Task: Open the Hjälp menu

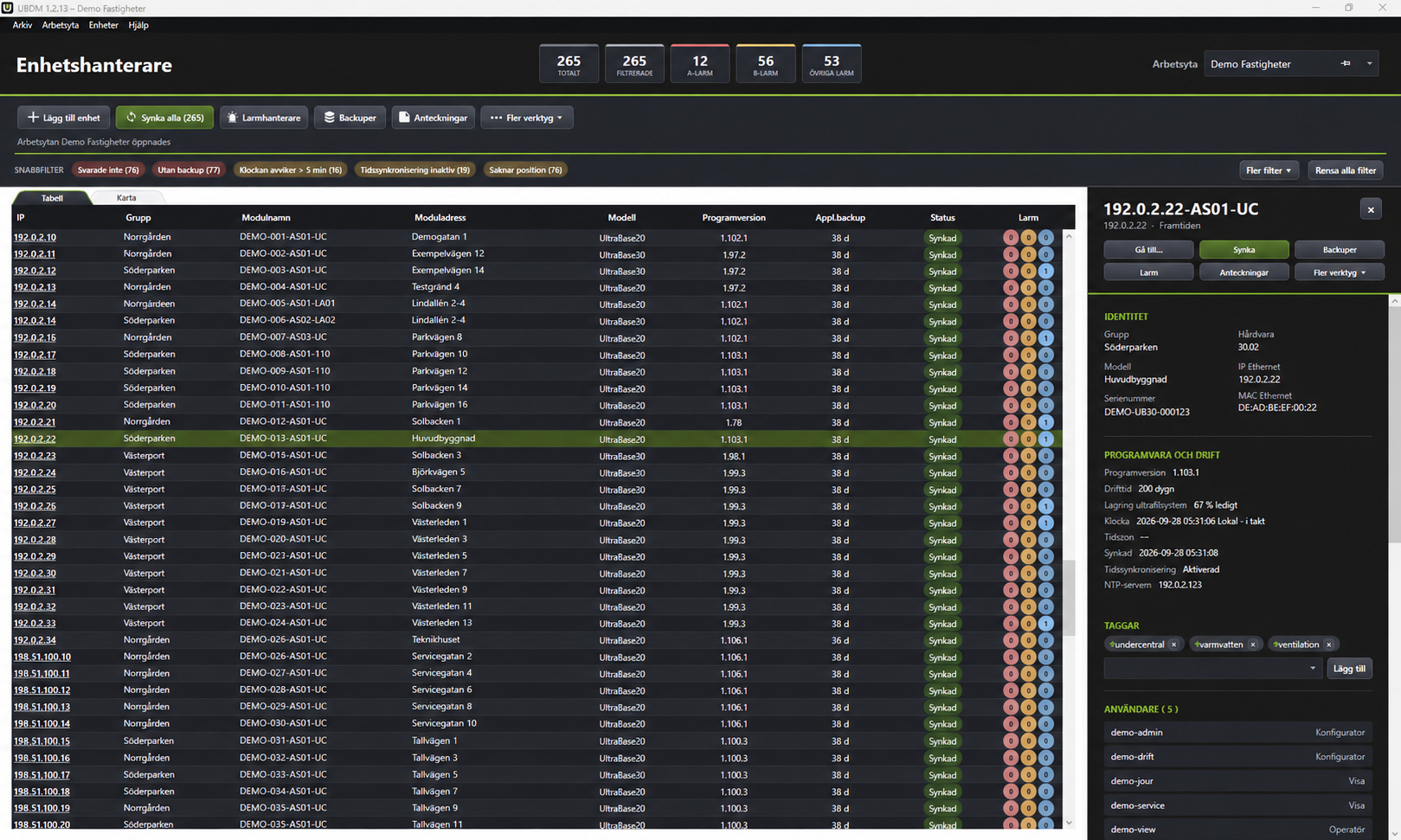Action: pyautogui.click(x=138, y=25)
